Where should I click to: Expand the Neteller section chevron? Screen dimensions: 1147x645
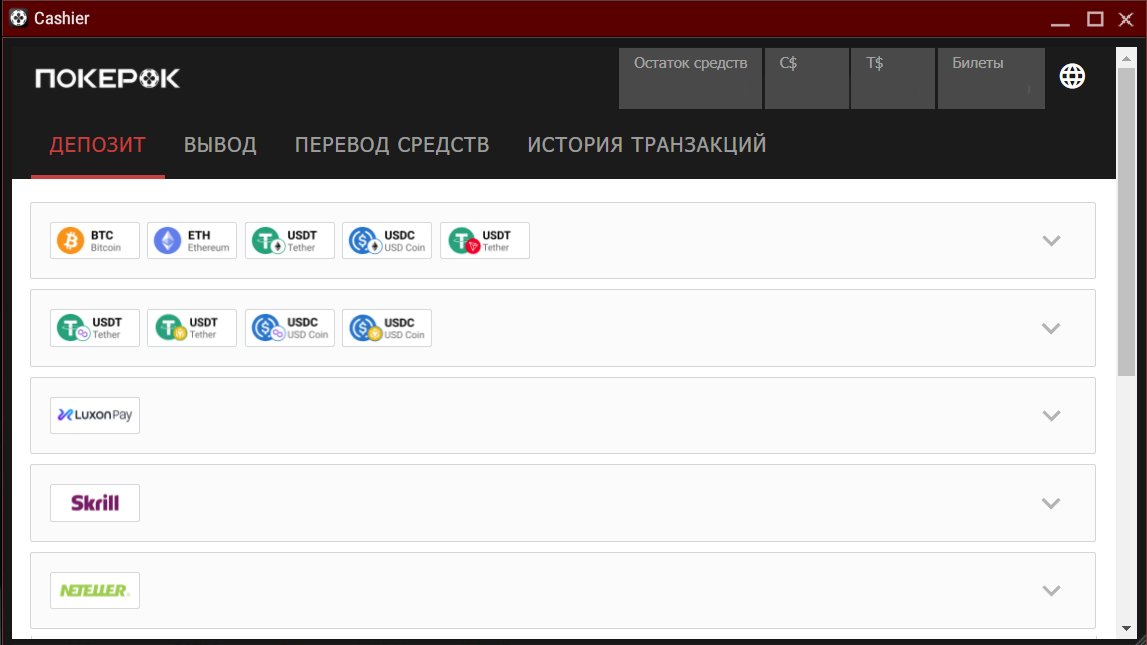(1050, 591)
